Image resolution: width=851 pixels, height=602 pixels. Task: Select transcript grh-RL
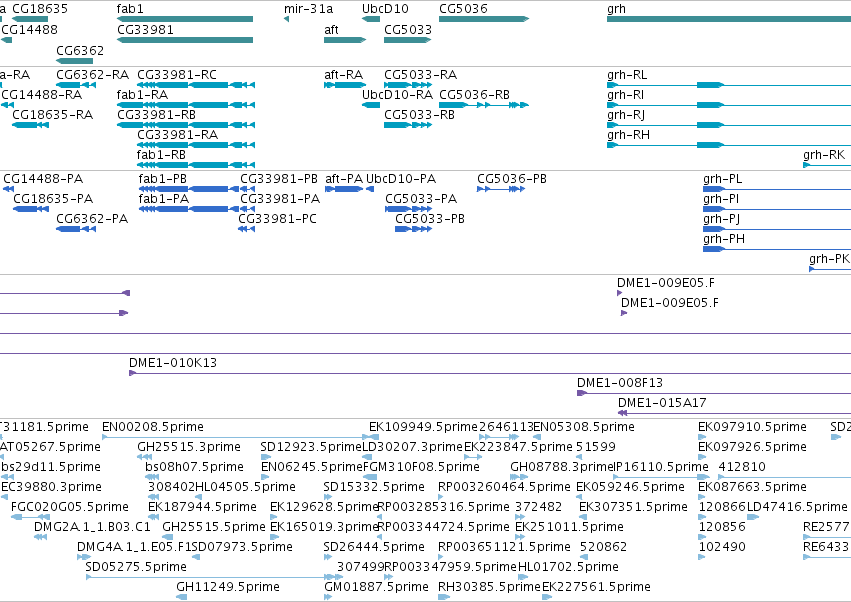pos(729,85)
